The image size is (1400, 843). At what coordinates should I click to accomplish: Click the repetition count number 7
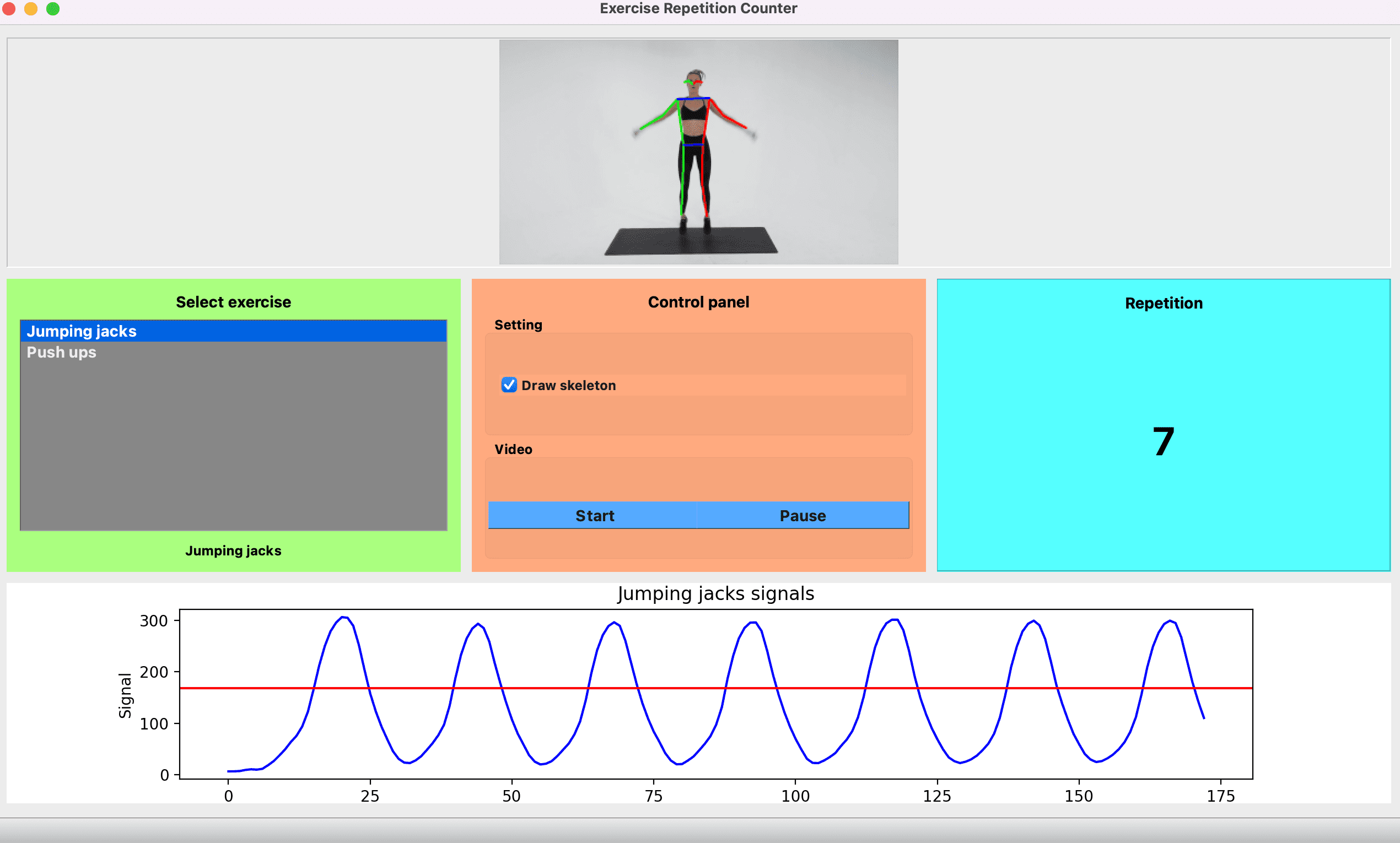1163,442
